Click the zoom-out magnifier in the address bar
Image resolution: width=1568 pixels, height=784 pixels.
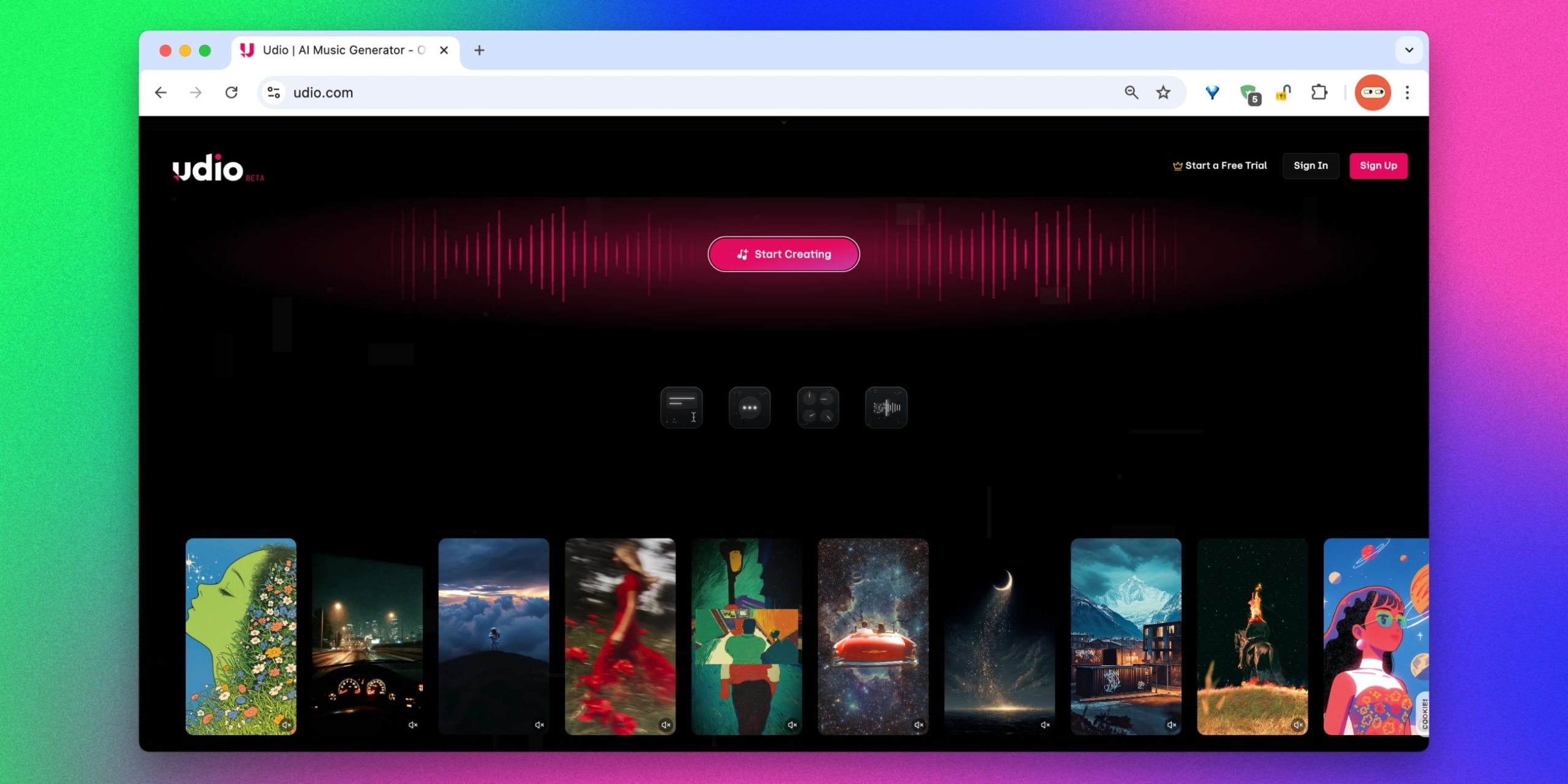[1131, 92]
